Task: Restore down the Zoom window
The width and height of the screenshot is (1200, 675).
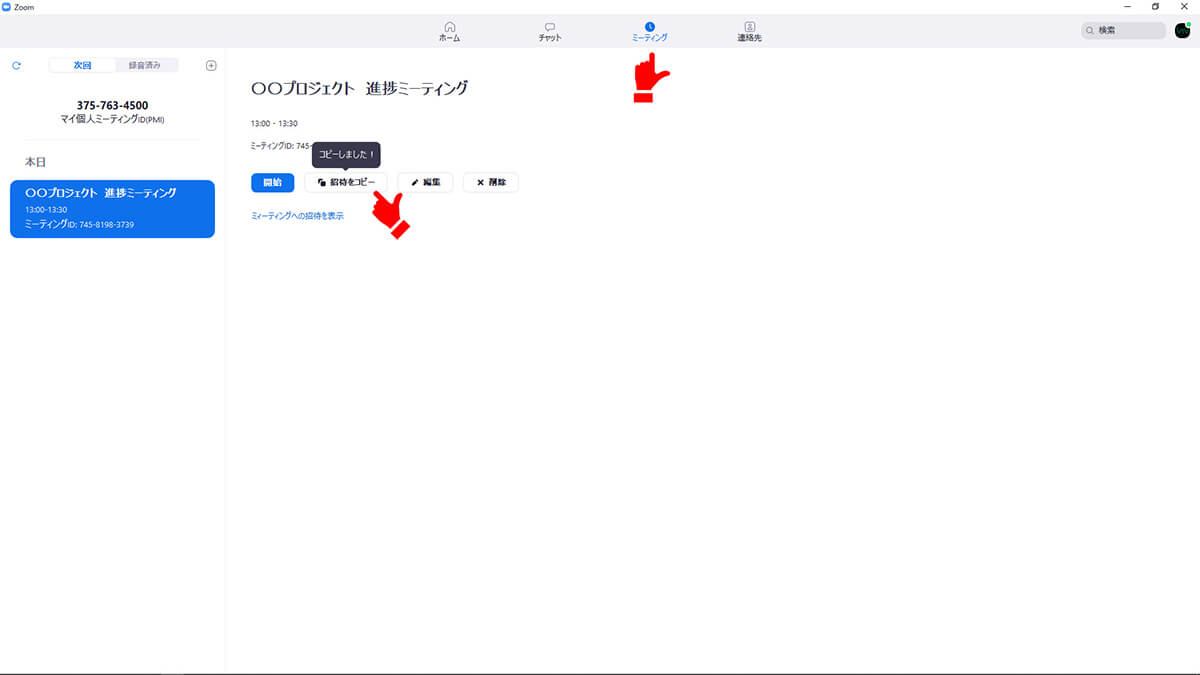Action: click(1155, 6)
